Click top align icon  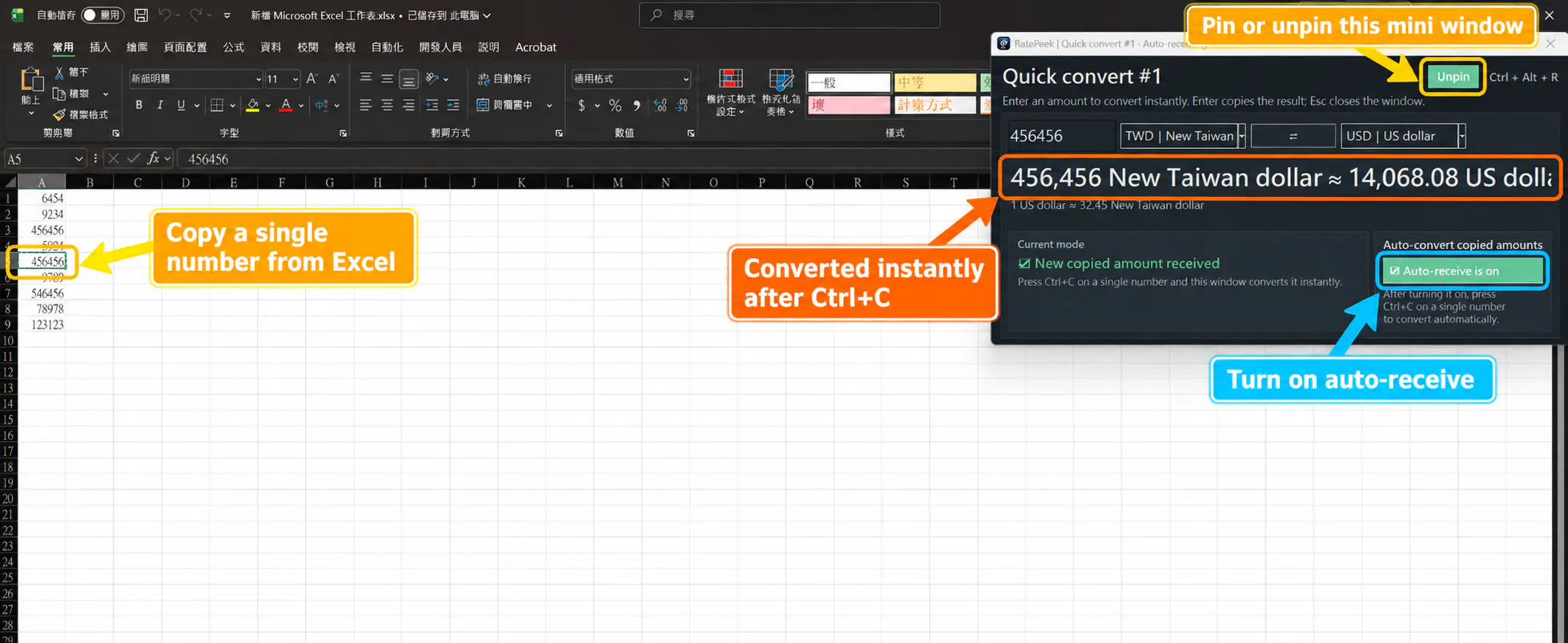coord(366,78)
